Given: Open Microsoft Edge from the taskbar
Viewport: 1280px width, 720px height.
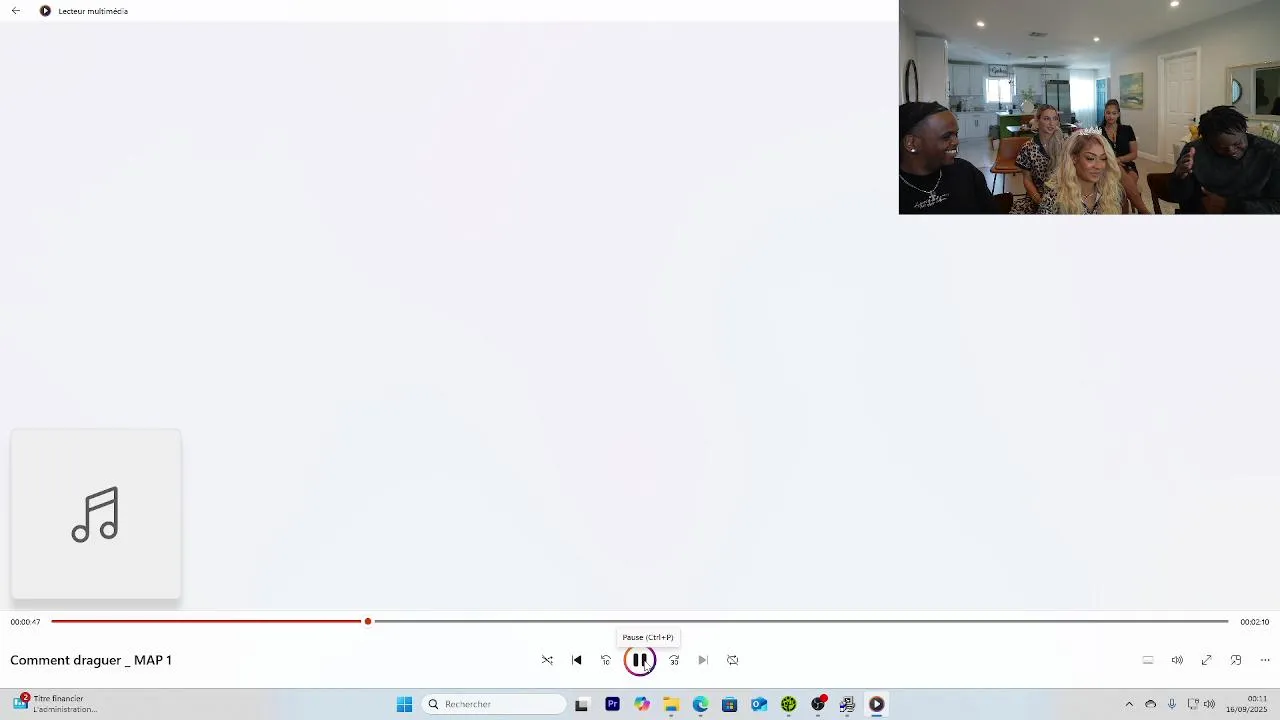Looking at the screenshot, I should [x=700, y=704].
